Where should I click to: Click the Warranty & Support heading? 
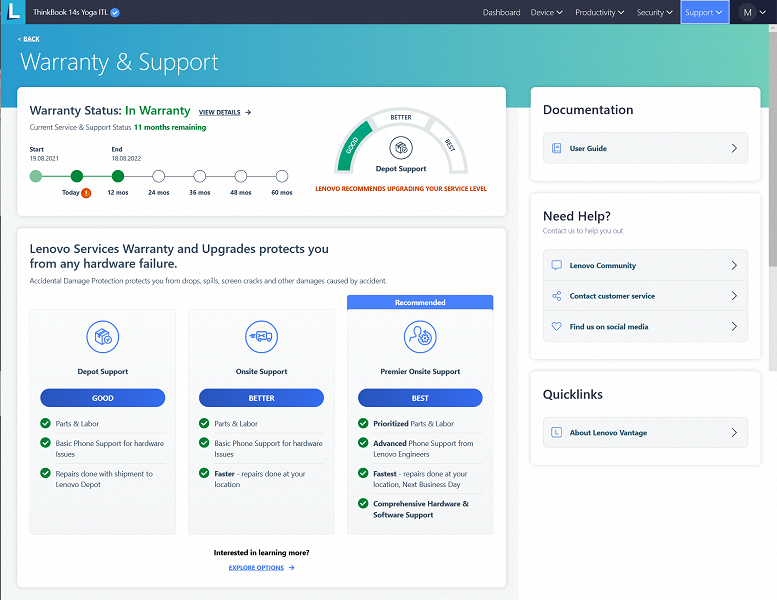[x=119, y=62]
